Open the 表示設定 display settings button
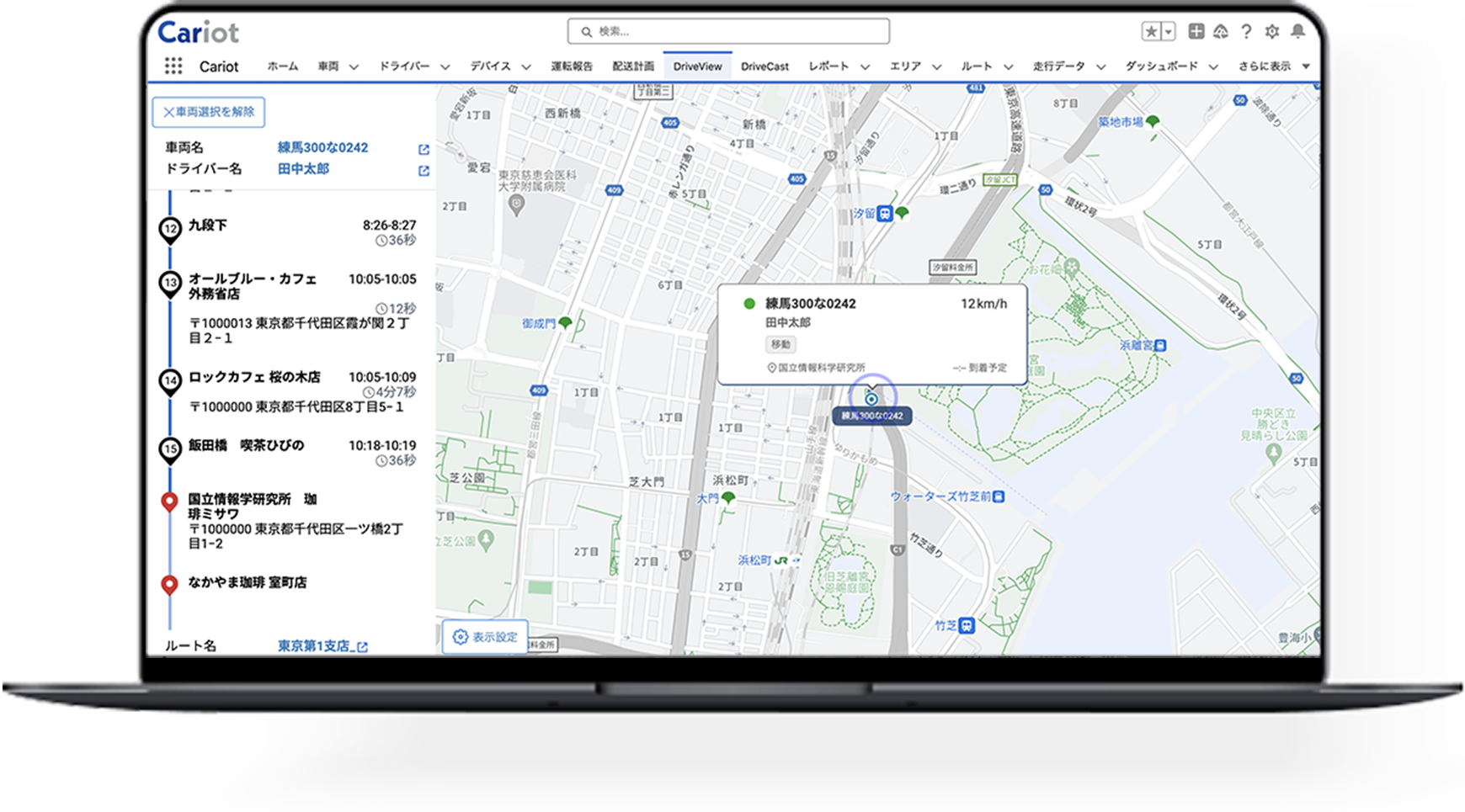The width and height of the screenshot is (1465, 812). (x=486, y=637)
